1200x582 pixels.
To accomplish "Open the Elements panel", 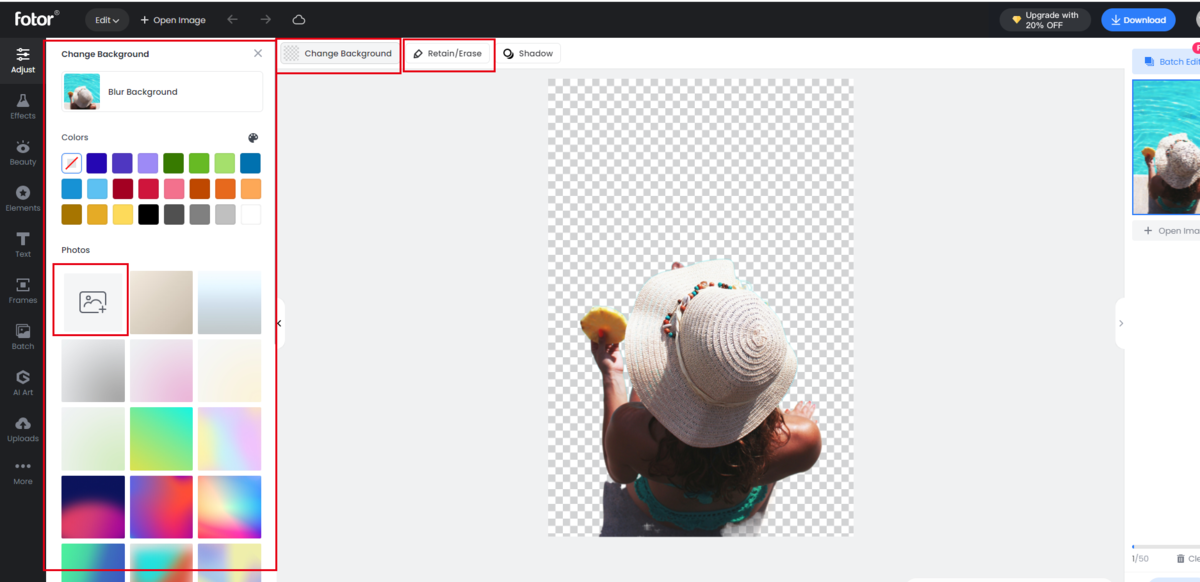I will pyautogui.click(x=22, y=198).
